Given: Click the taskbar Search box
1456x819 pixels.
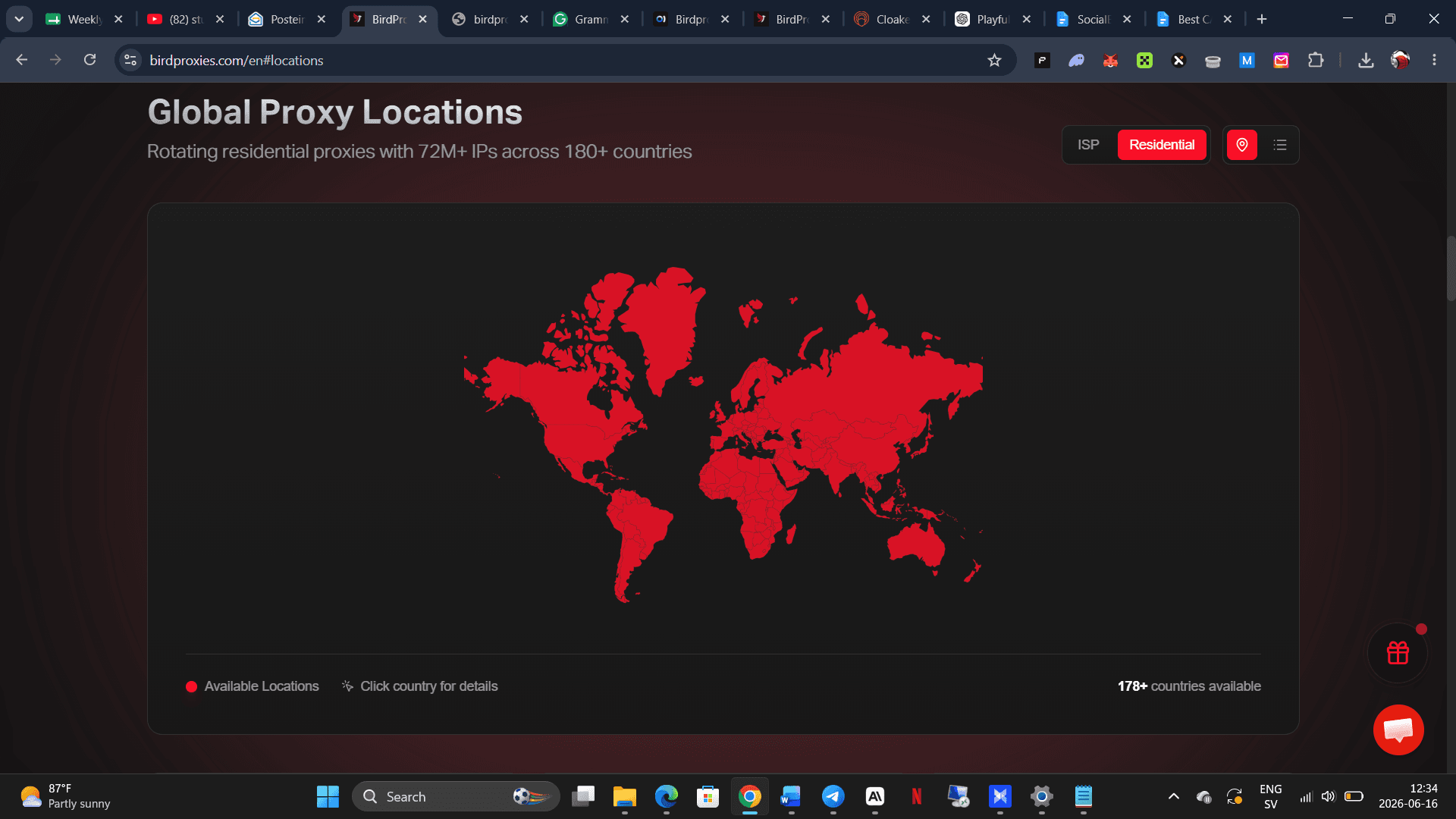Looking at the screenshot, I should pos(456,796).
